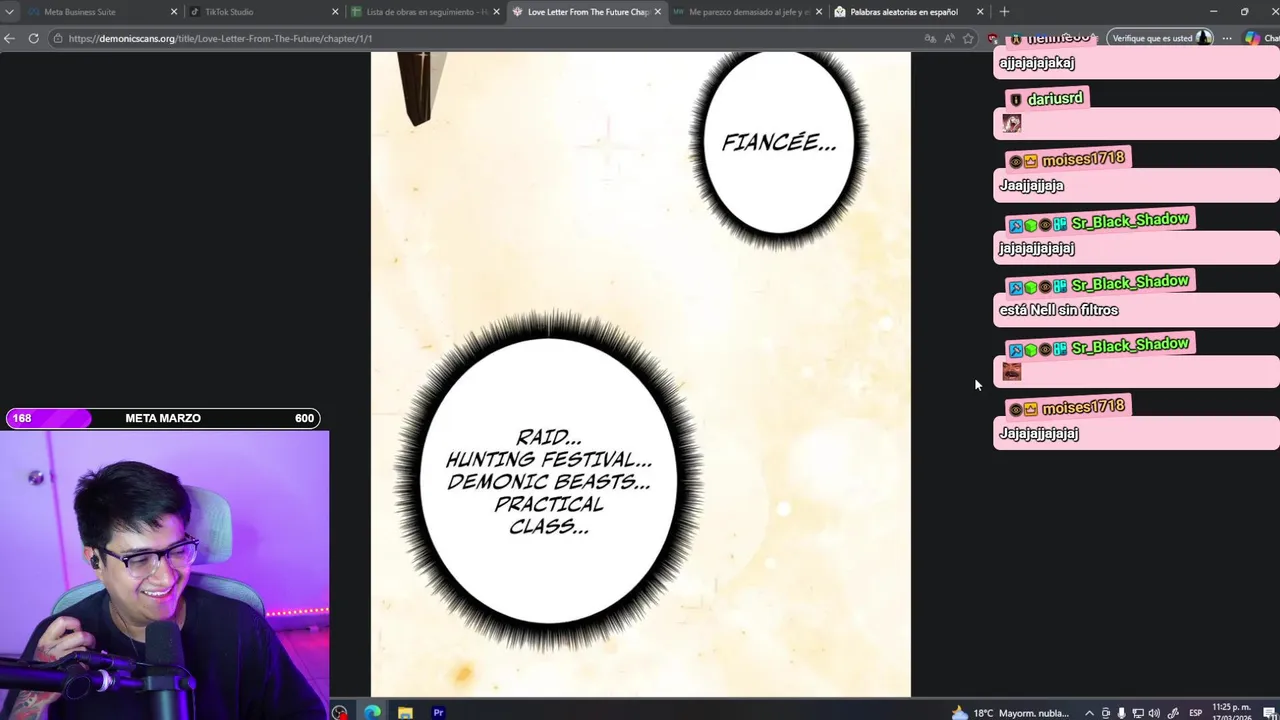
Task: Close the TikTok Studio tab
Action: [335, 12]
